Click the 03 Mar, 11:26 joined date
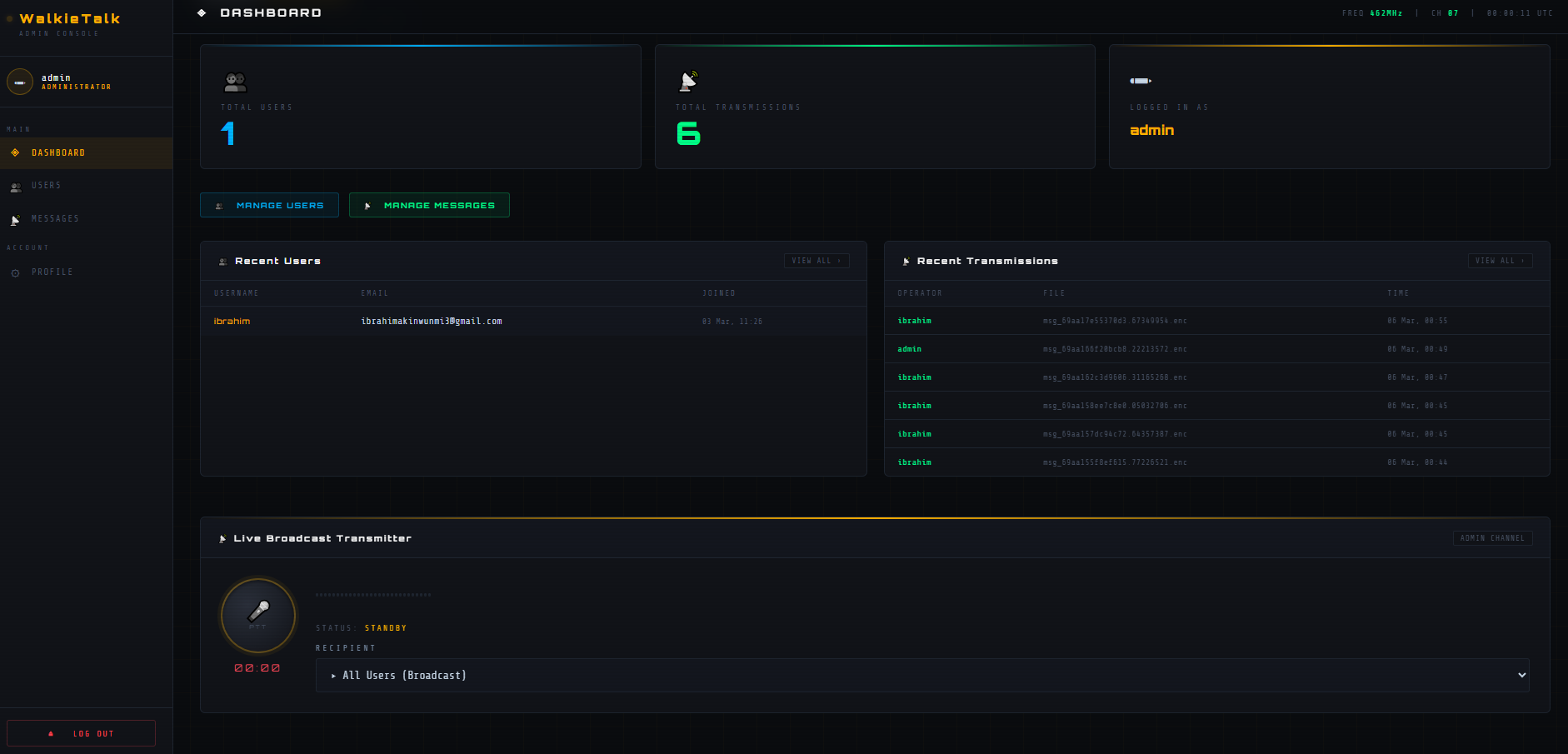 tap(732, 322)
